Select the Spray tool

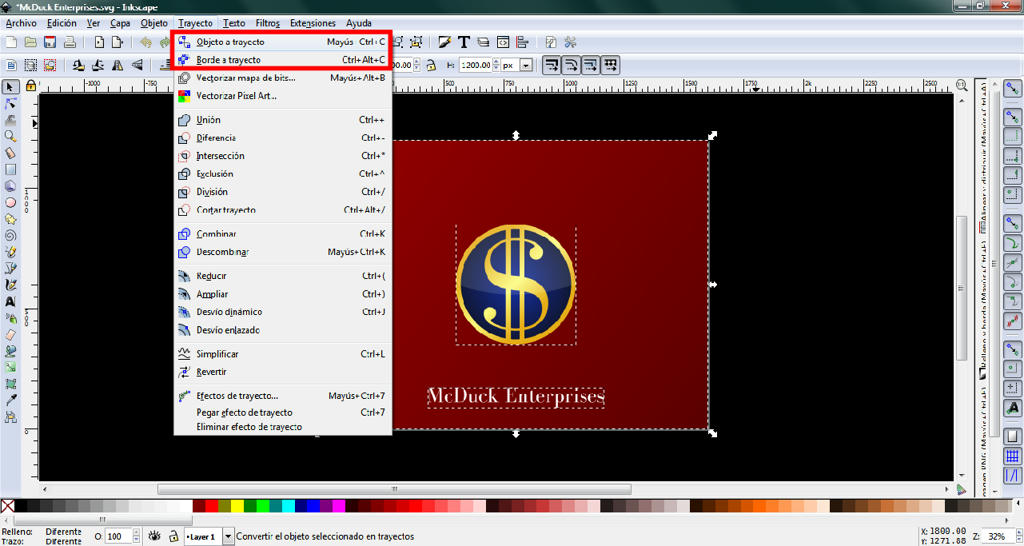10,318
